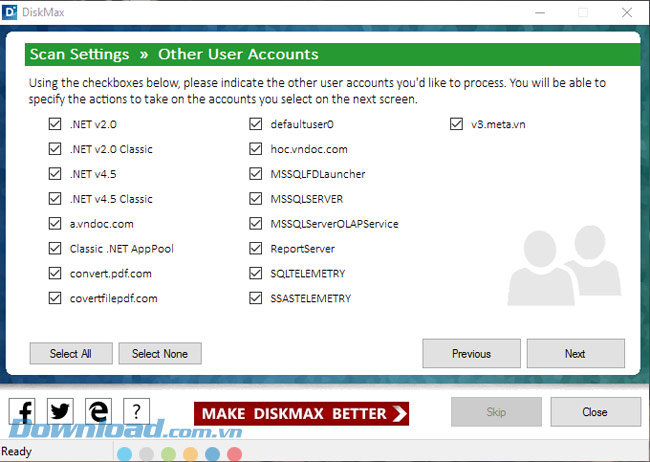Minimize the DiskMax window
Image resolution: width=650 pixels, height=462 pixels.
540,13
